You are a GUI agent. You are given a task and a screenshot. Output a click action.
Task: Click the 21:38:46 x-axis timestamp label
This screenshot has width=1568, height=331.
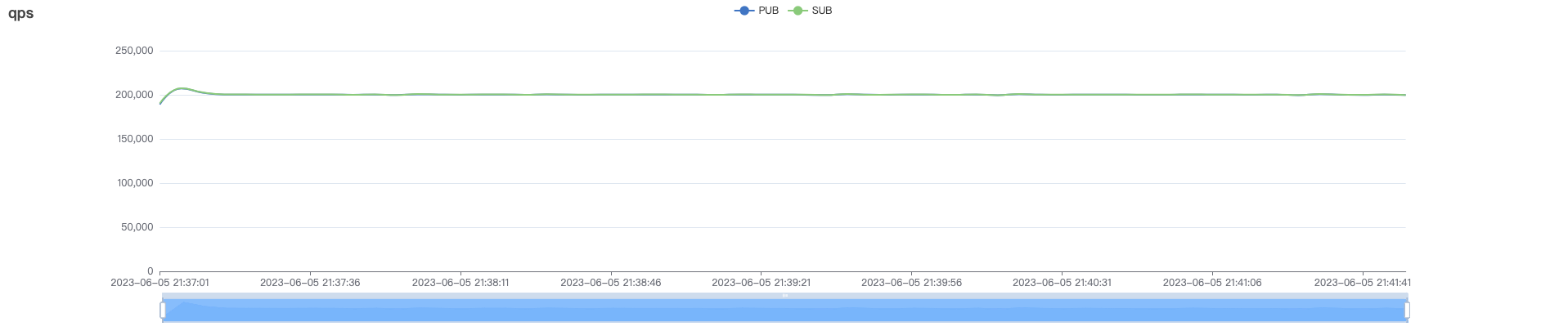611,283
